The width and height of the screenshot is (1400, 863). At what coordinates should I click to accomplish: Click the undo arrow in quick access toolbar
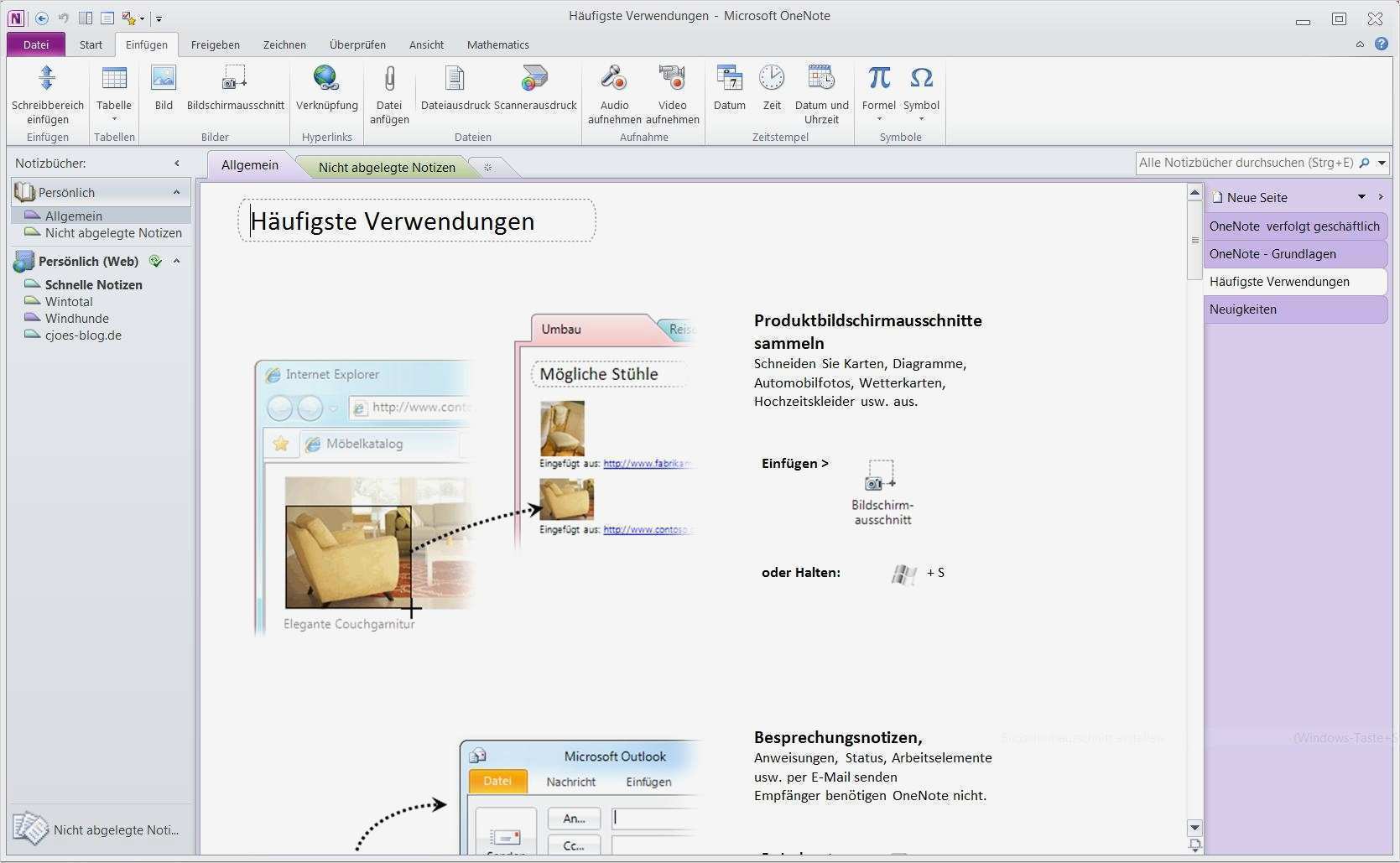click(x=63, y=18)
